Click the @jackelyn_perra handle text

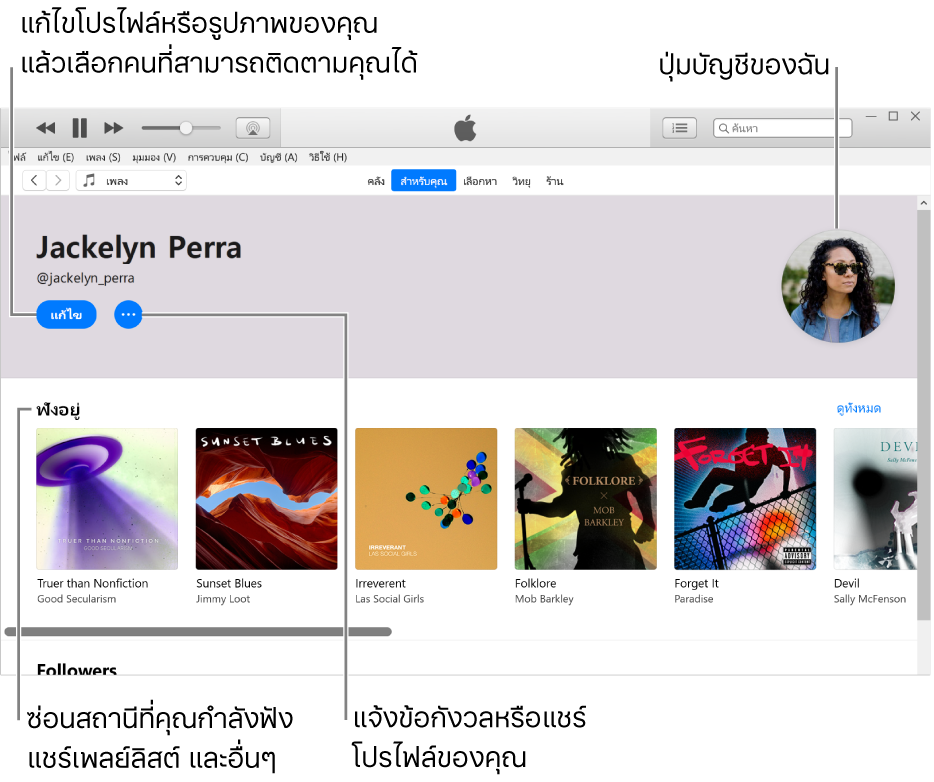pos(86,278)
